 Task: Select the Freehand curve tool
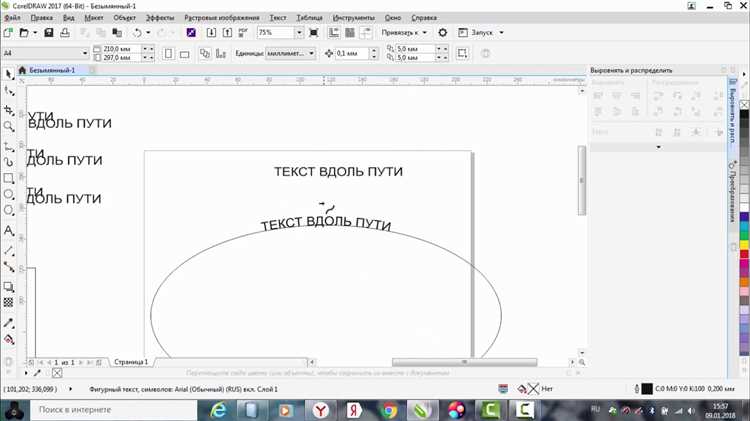(9, 146)
